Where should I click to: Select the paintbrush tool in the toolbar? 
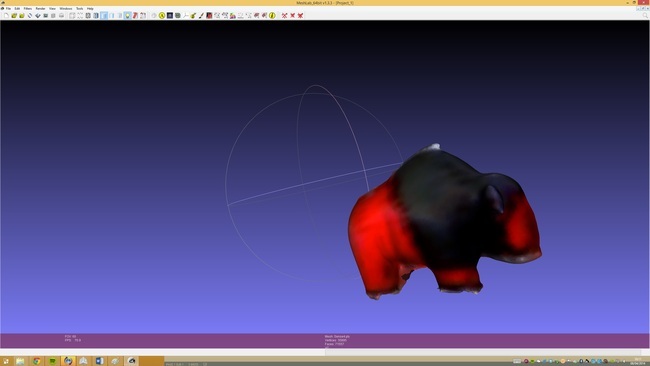pyautogui.click(x=201, y=15)
